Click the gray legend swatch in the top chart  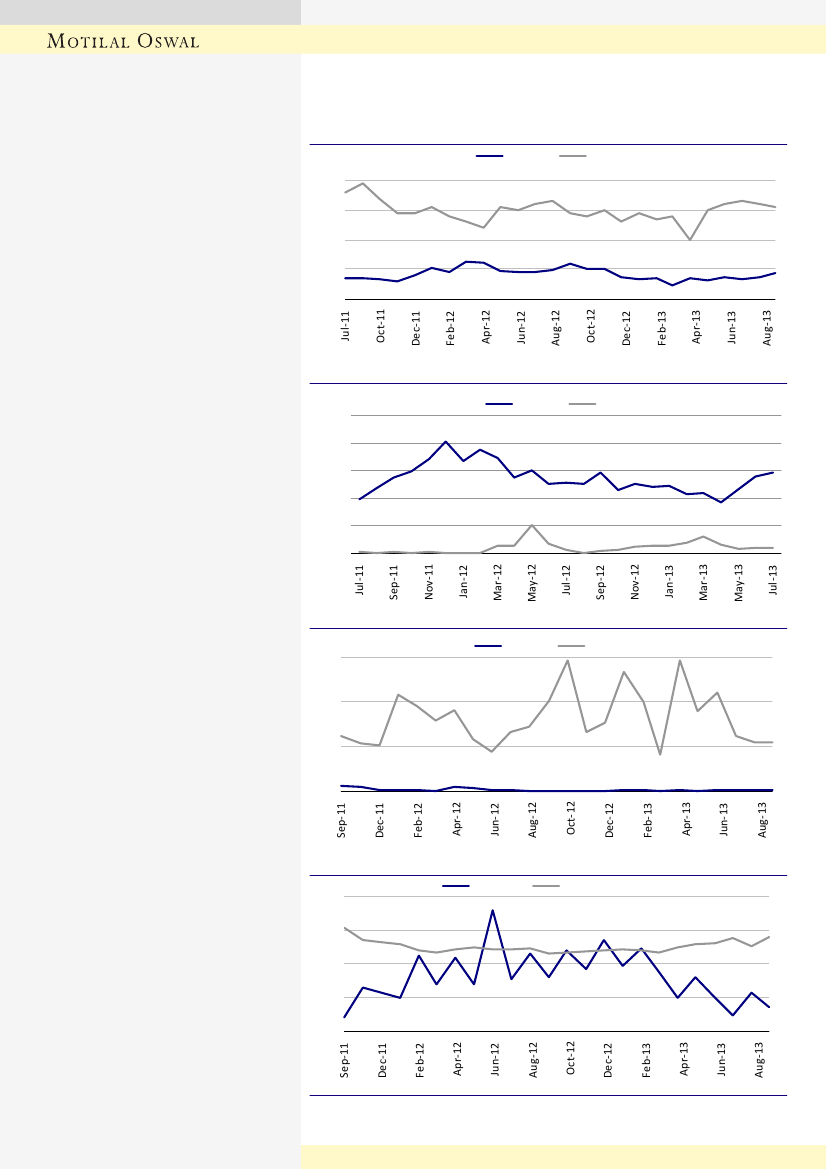coord(572,156)
